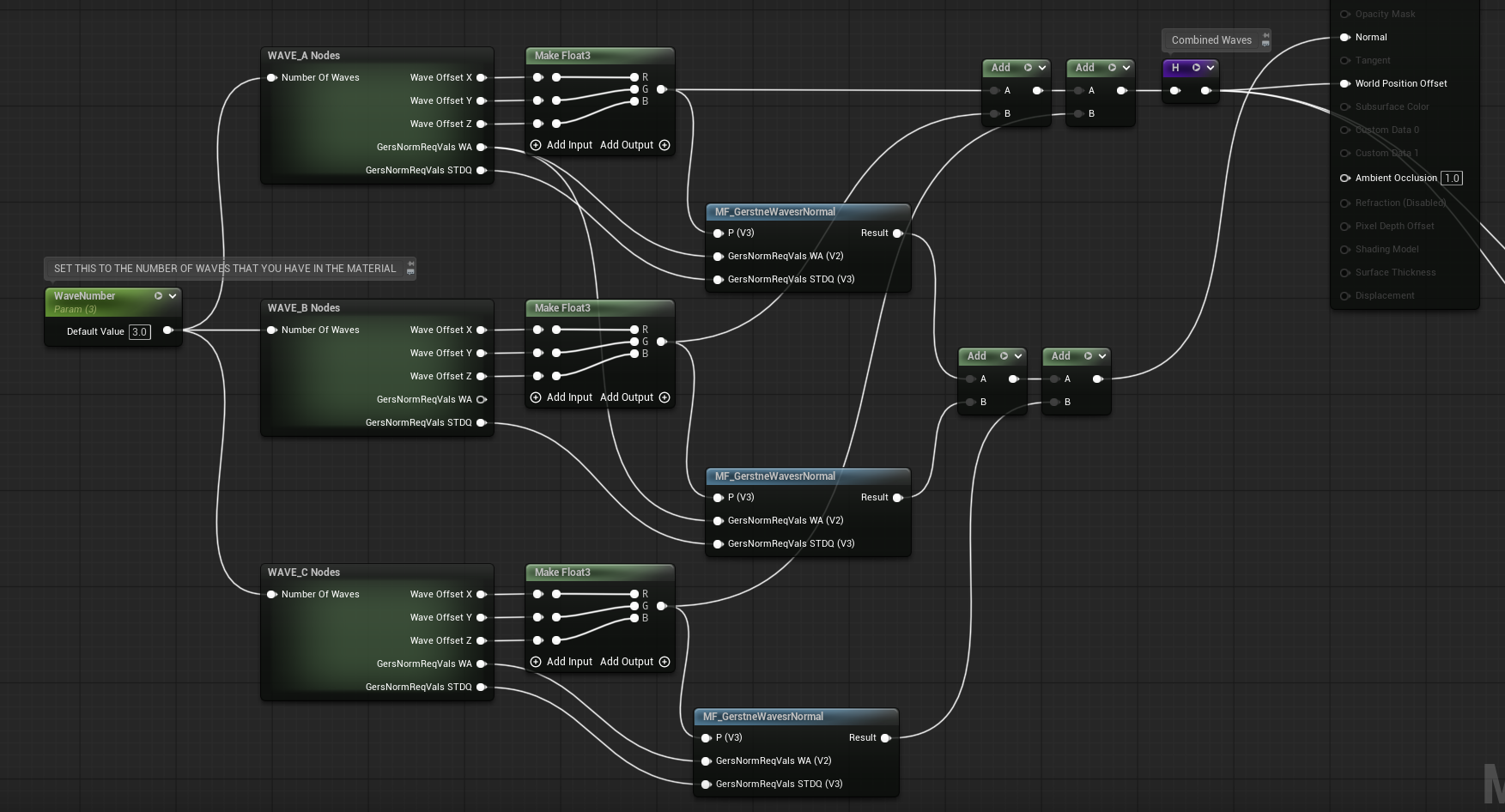Click the Wave Offset Z pin on WAVE_C Nodes

click(482, 640)
